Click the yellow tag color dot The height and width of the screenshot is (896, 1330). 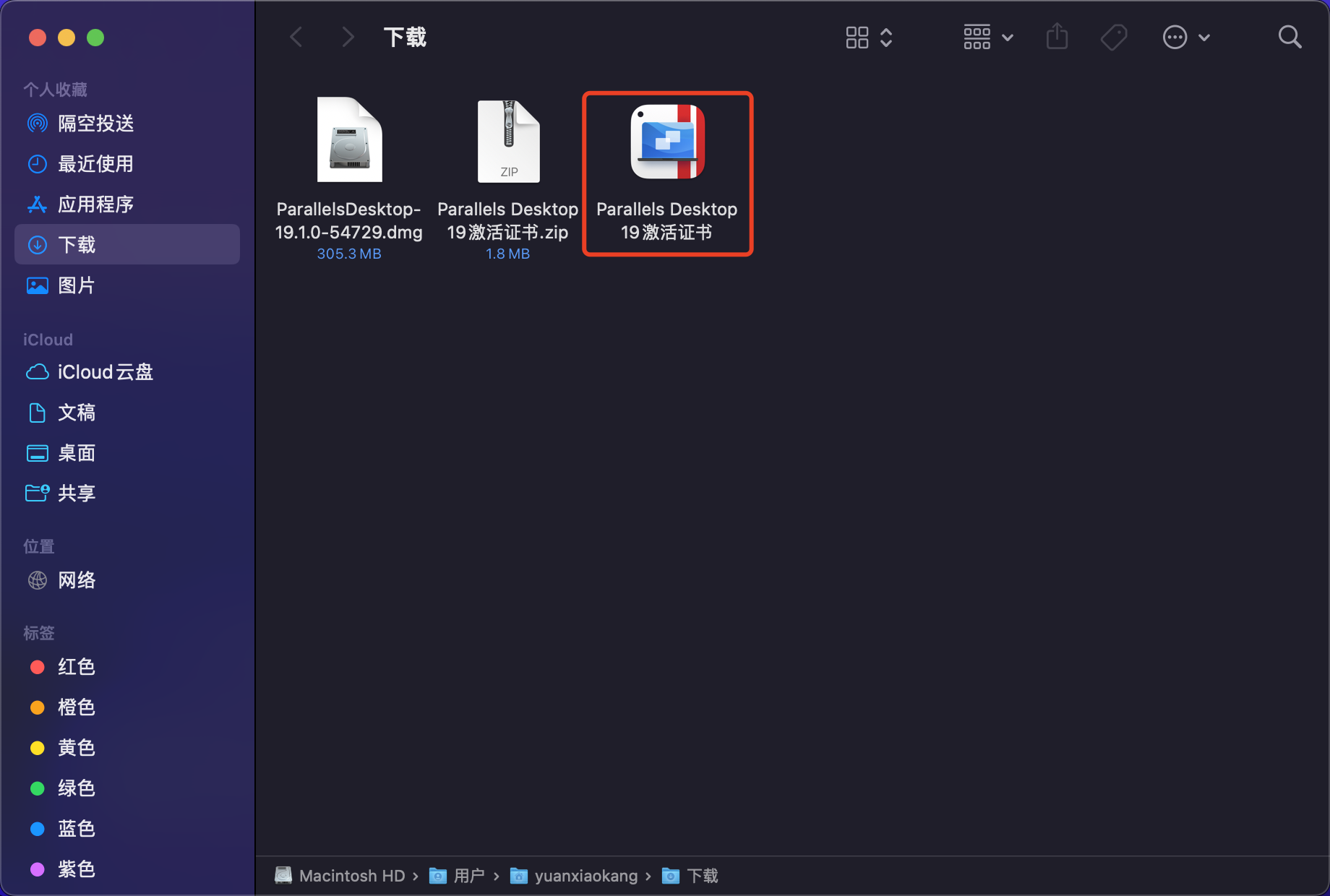tap(38, 748)
